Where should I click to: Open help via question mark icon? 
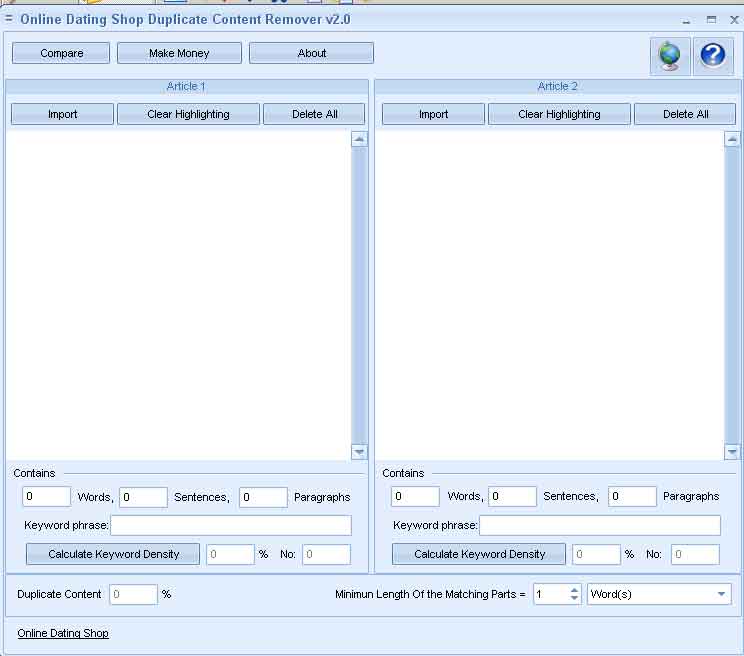(x=713, y=56)
